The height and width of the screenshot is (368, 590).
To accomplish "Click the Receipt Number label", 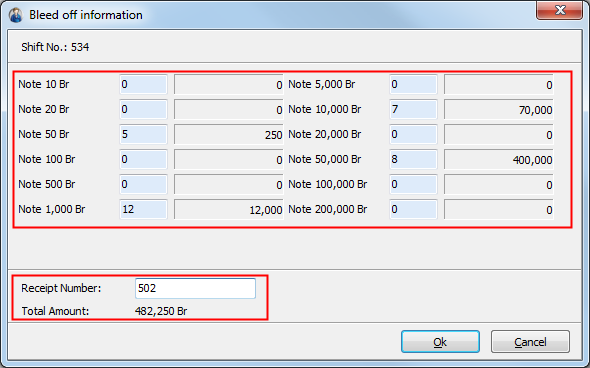I will point(61,288).
